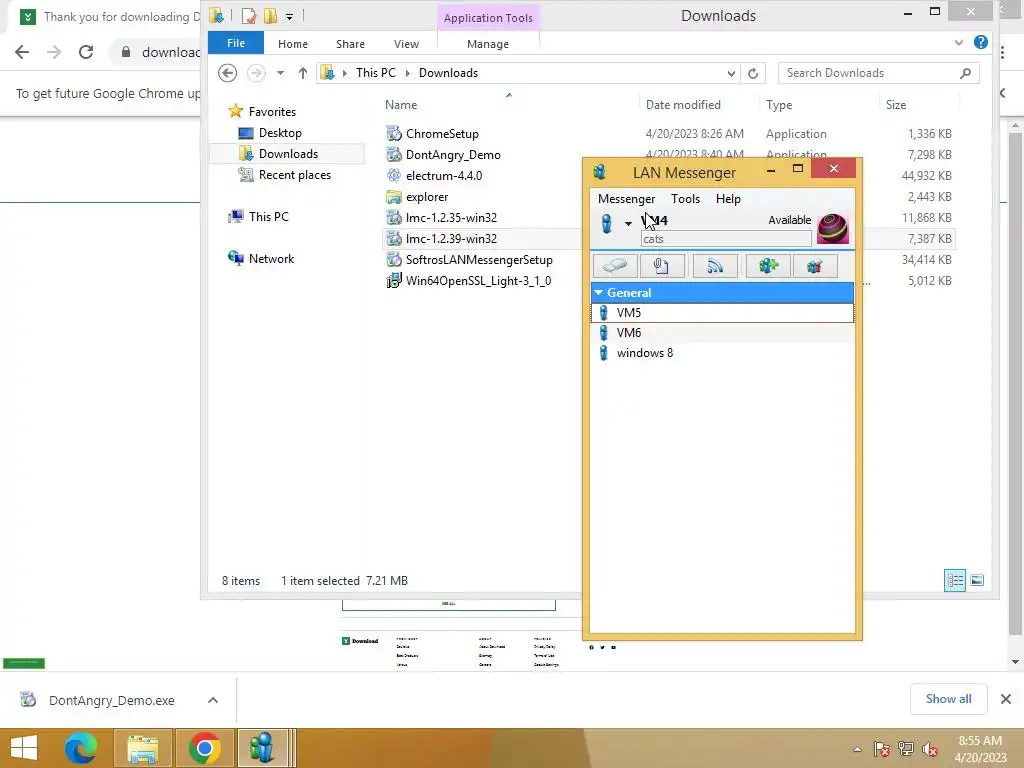
Task: Expand the Explorer ribbon chevron
Action: [959, 42]
